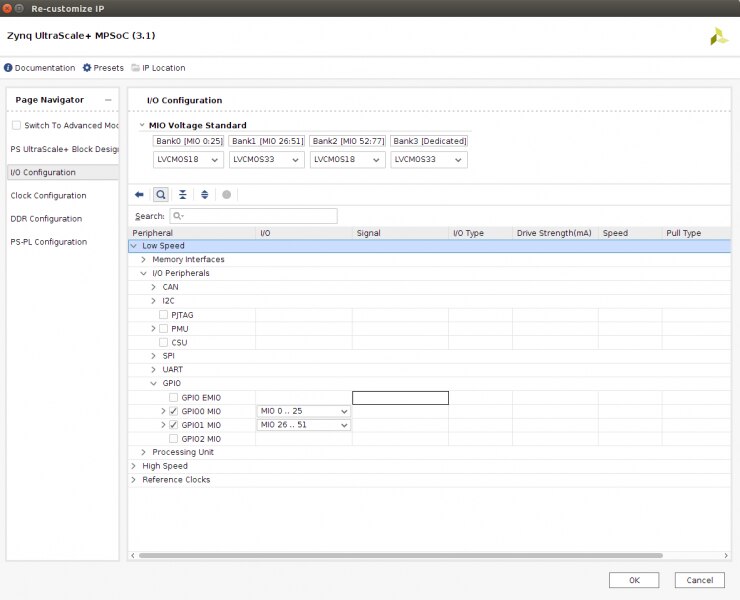740x600 pixels.
Task: Expand the SPI node
Action: pos(153,356)
